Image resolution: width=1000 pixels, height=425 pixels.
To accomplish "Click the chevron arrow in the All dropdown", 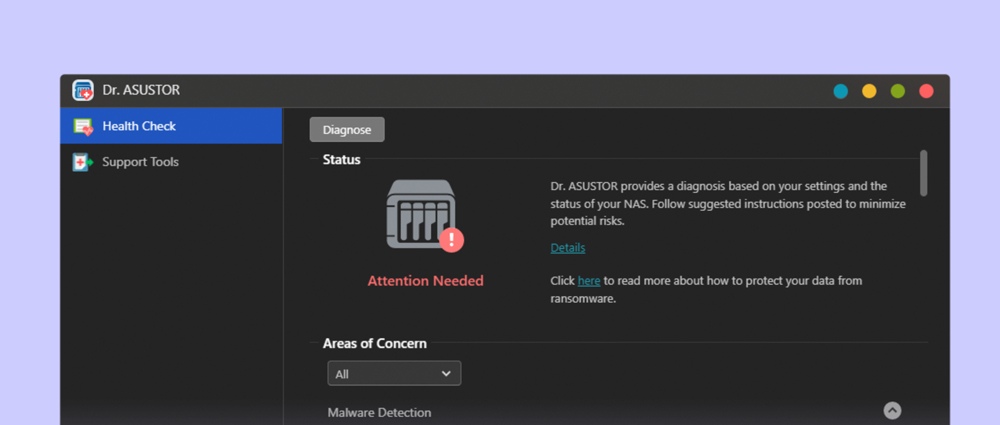I will coord(446,373).
